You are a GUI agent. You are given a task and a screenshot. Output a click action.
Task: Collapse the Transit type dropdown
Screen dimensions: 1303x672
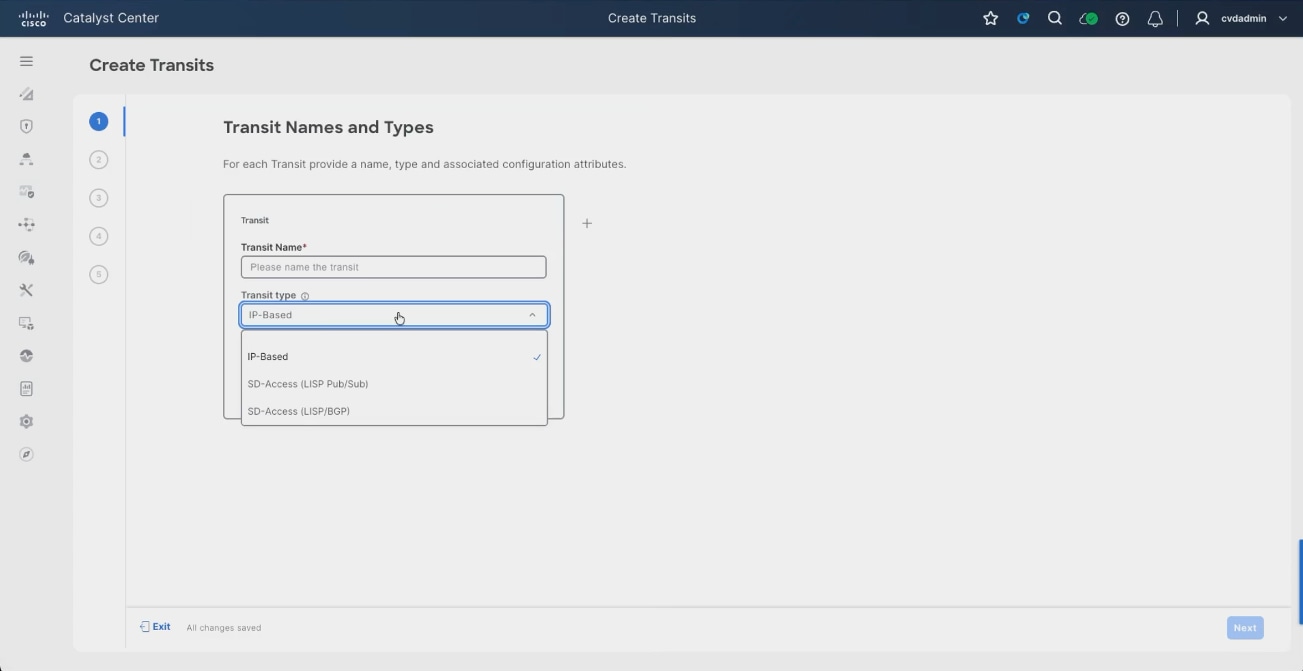[x=532, y=315]
